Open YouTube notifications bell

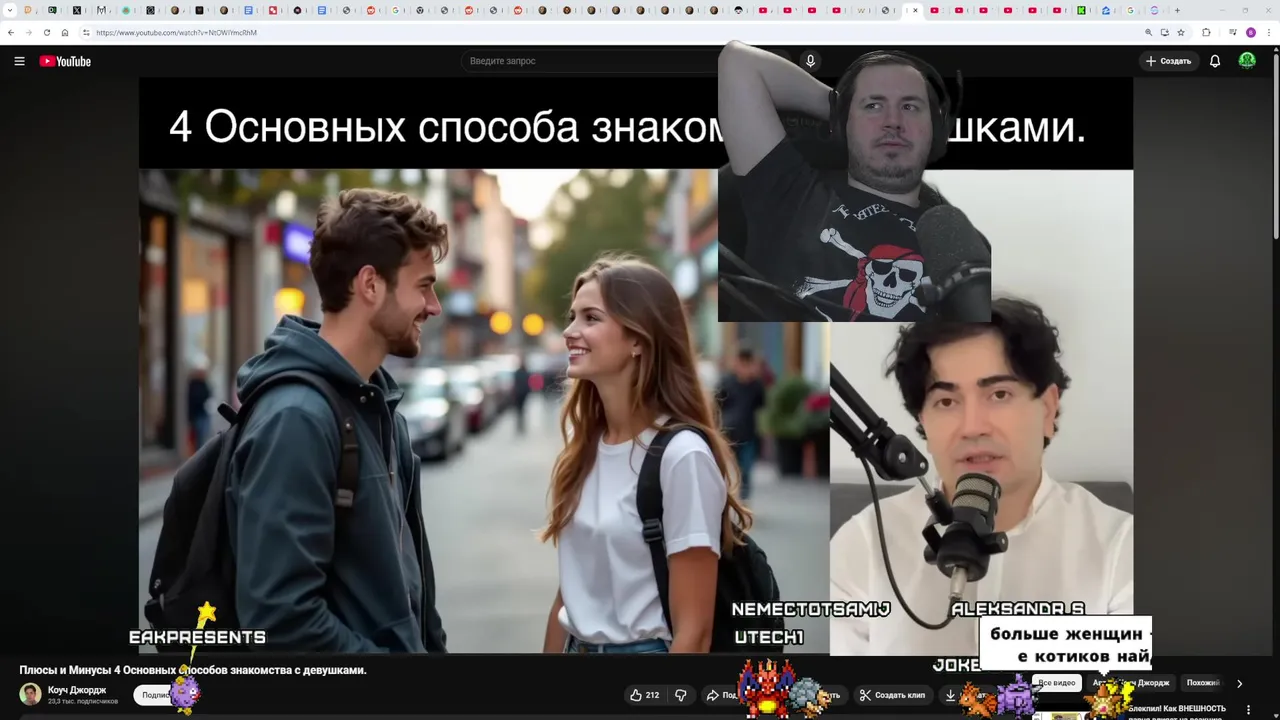click(x=1215, y=61)
